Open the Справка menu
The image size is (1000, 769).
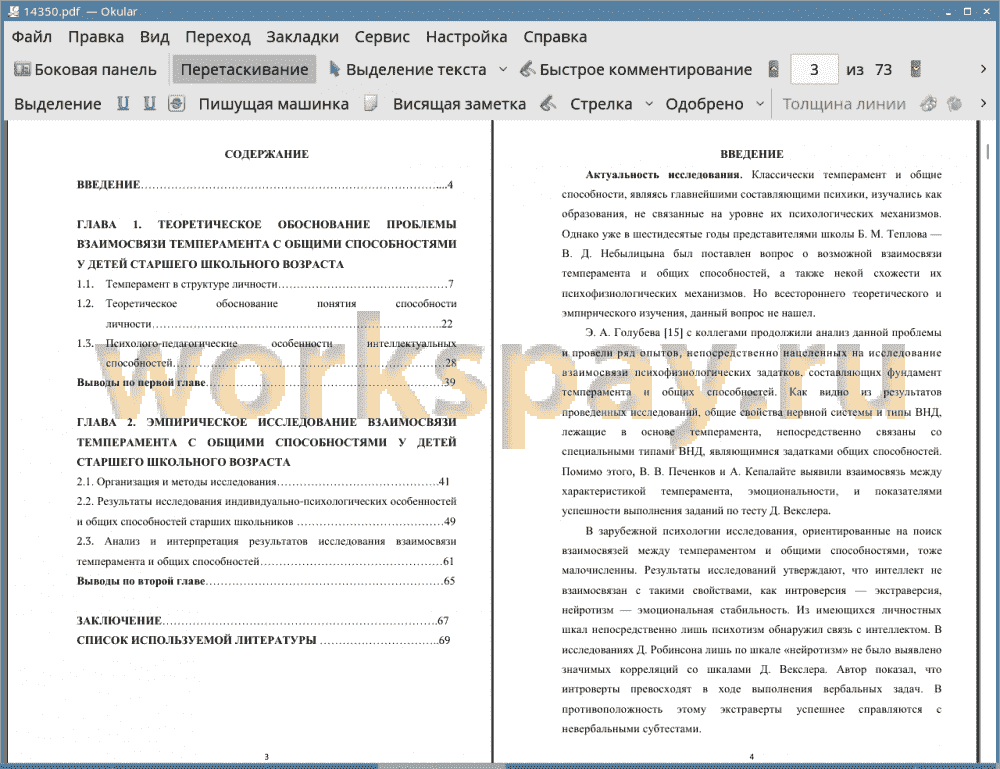pos(555,37)
